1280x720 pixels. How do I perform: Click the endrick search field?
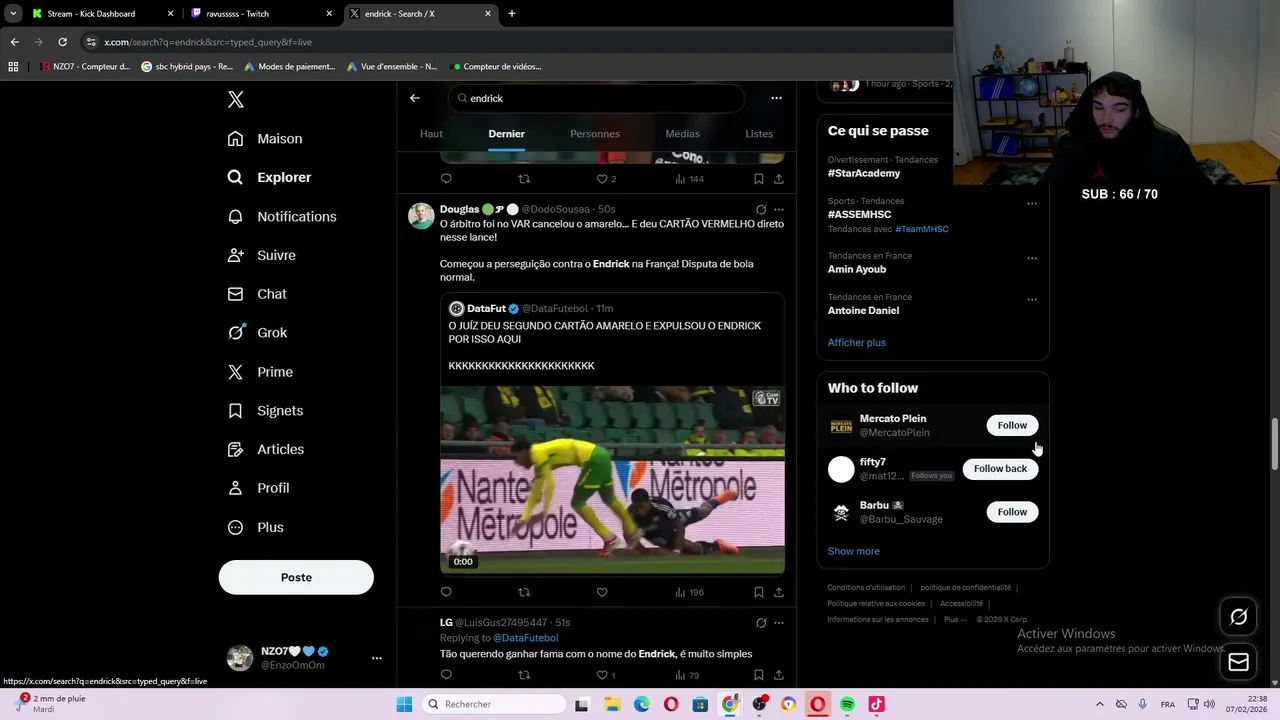597,98
